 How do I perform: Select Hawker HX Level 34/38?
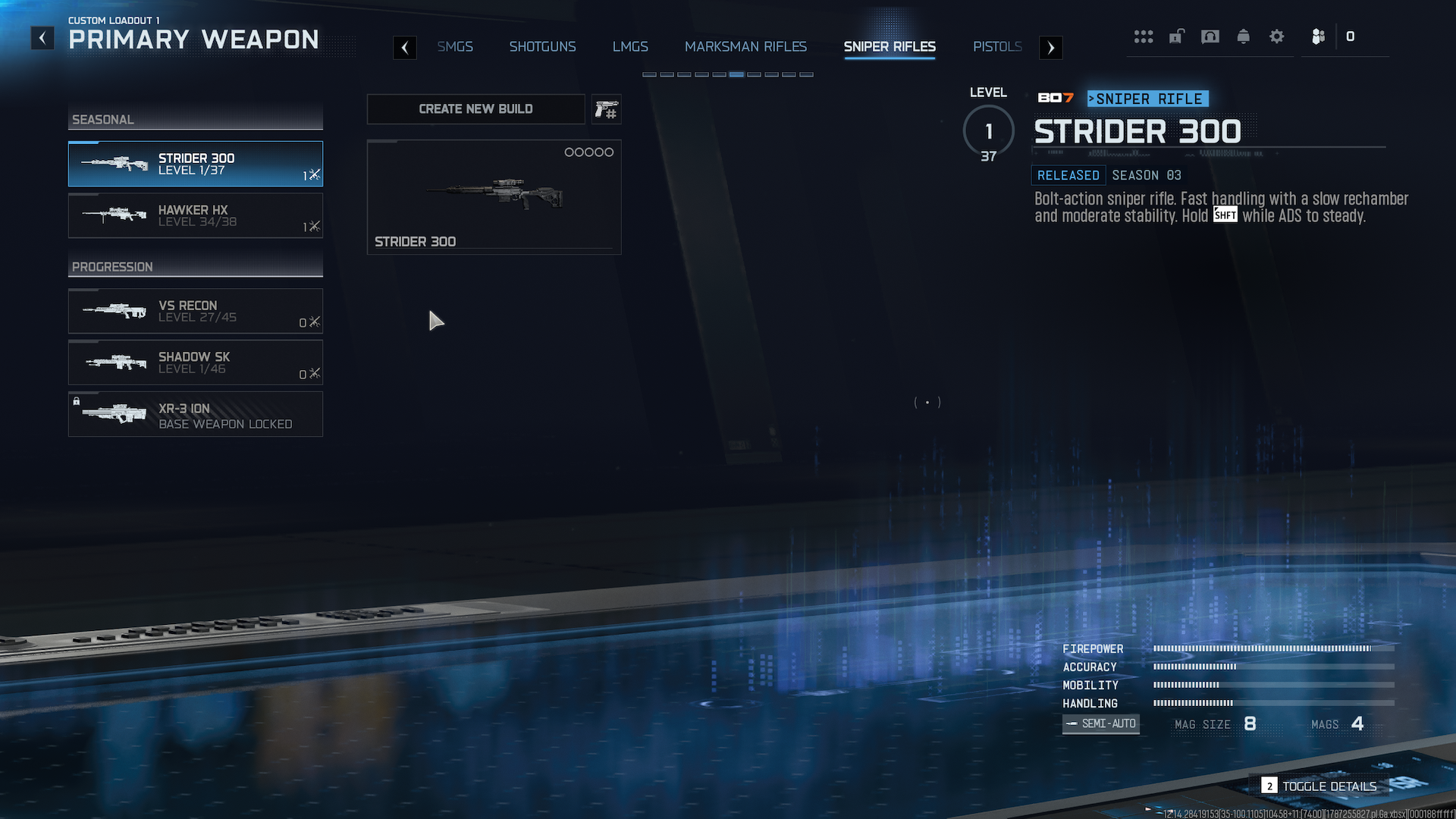click(196, 215)
